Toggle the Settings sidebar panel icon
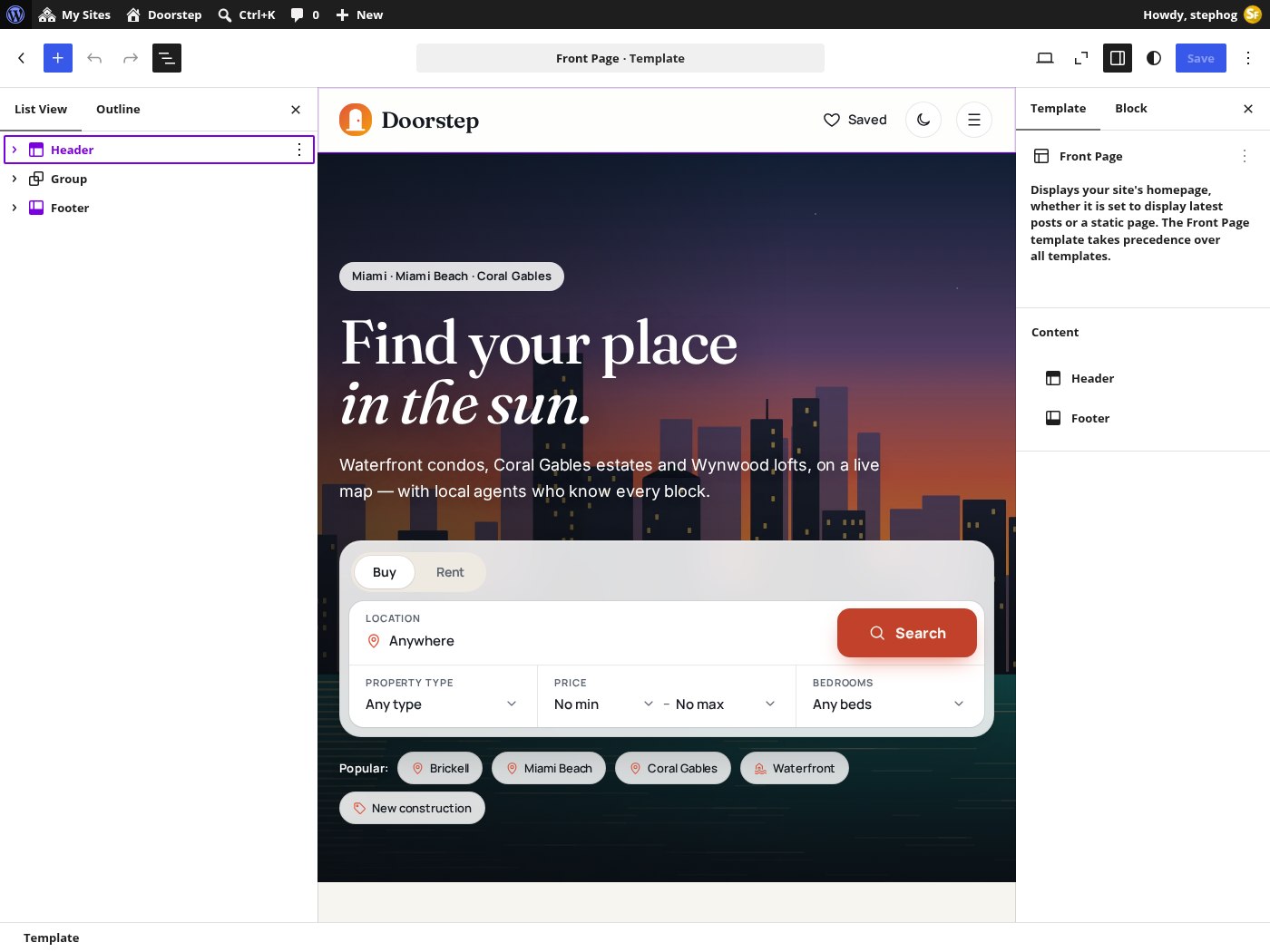 click(1118, 58)
